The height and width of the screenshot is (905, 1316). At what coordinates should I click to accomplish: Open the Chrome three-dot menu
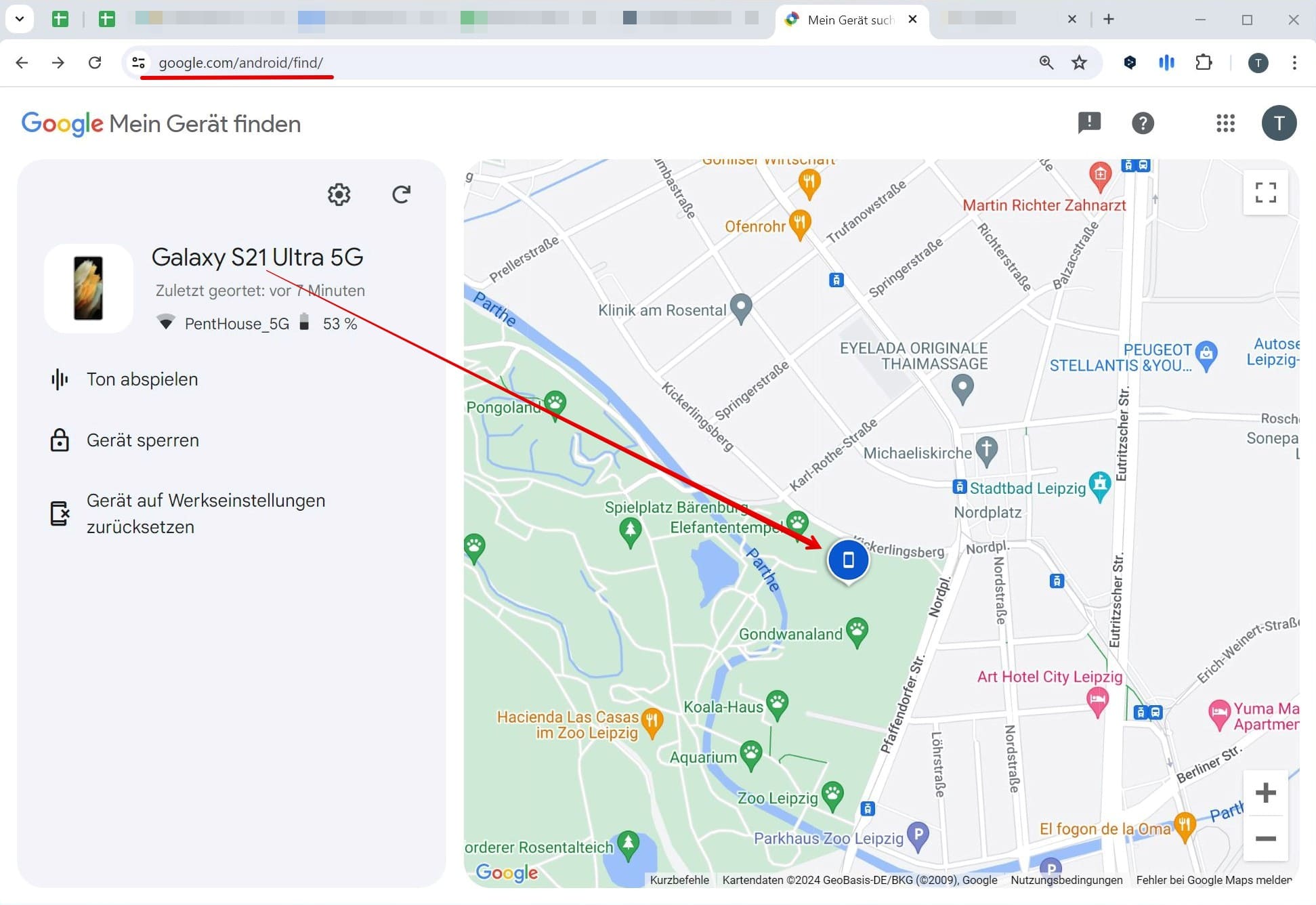1294,62
